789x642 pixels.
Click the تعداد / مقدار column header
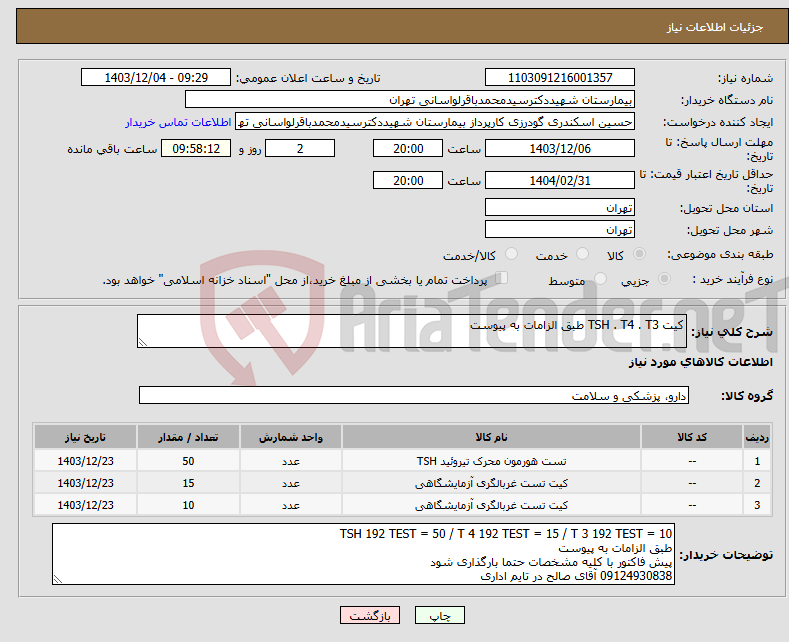coord(188,437)
